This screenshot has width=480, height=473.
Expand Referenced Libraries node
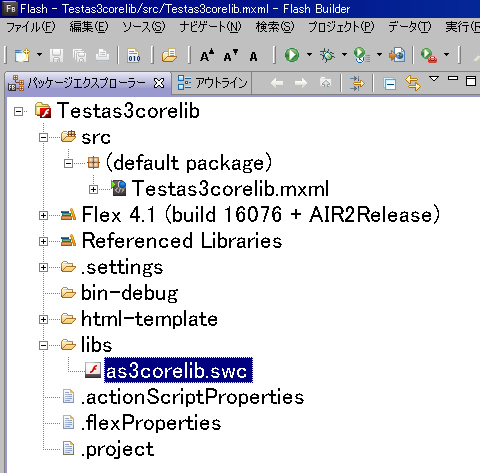43,241
